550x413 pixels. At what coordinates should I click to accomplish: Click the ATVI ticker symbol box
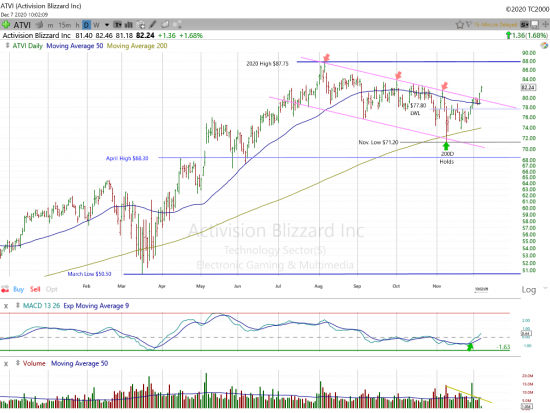tap(22, 25)
